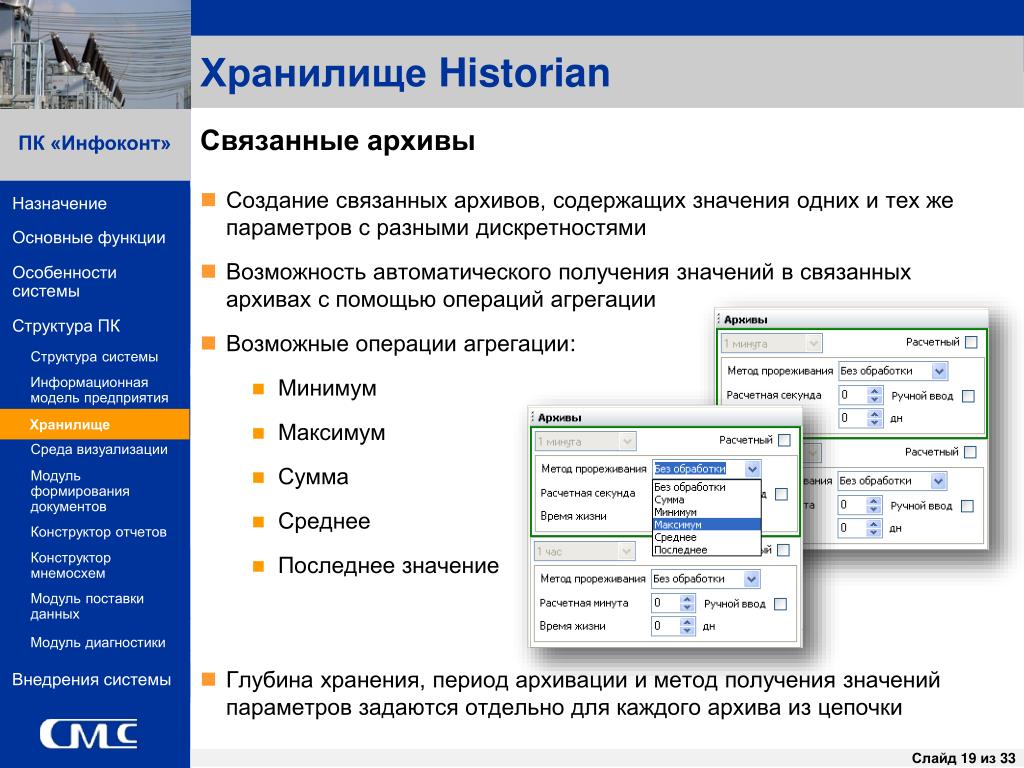
Task: Select Структура ПК in the sidebar
Action: point(66,326)
